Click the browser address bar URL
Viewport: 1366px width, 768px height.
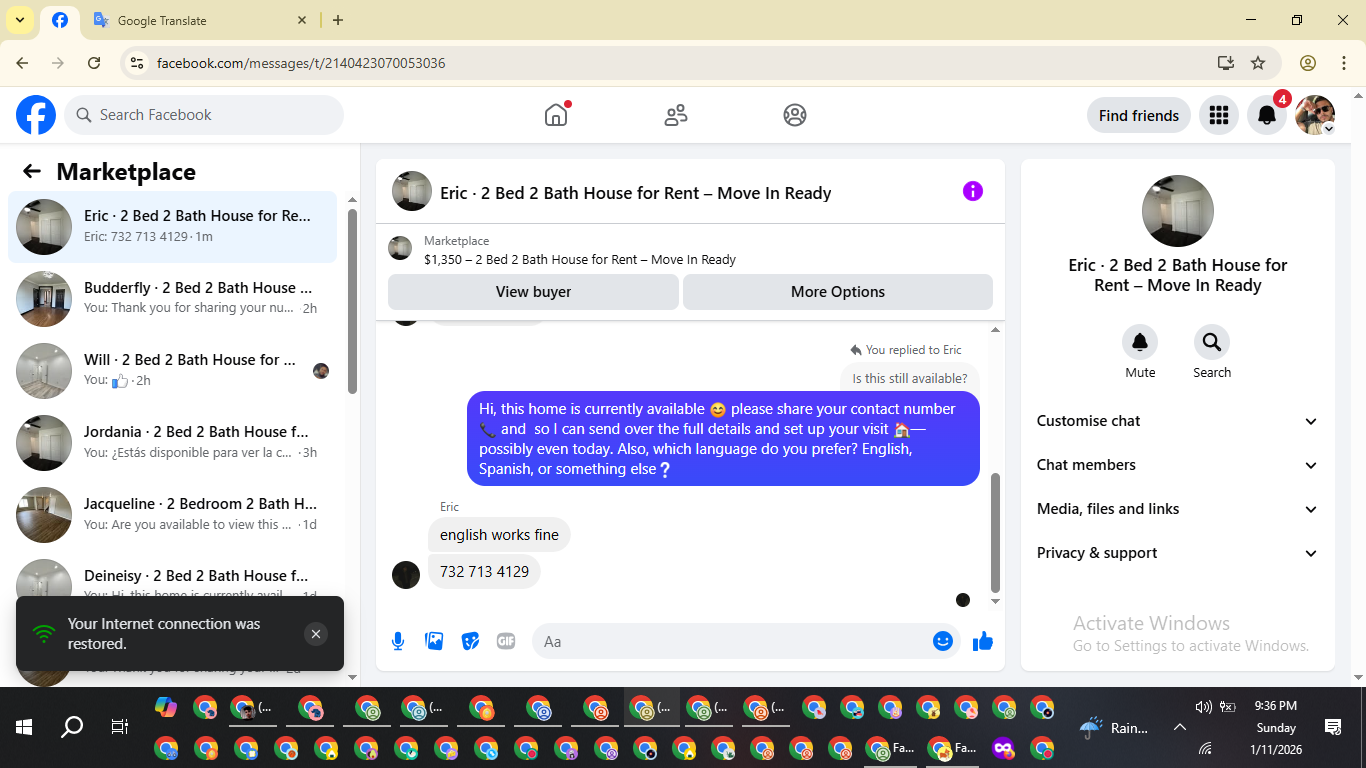pyautogui.click(x=301, y=63)
